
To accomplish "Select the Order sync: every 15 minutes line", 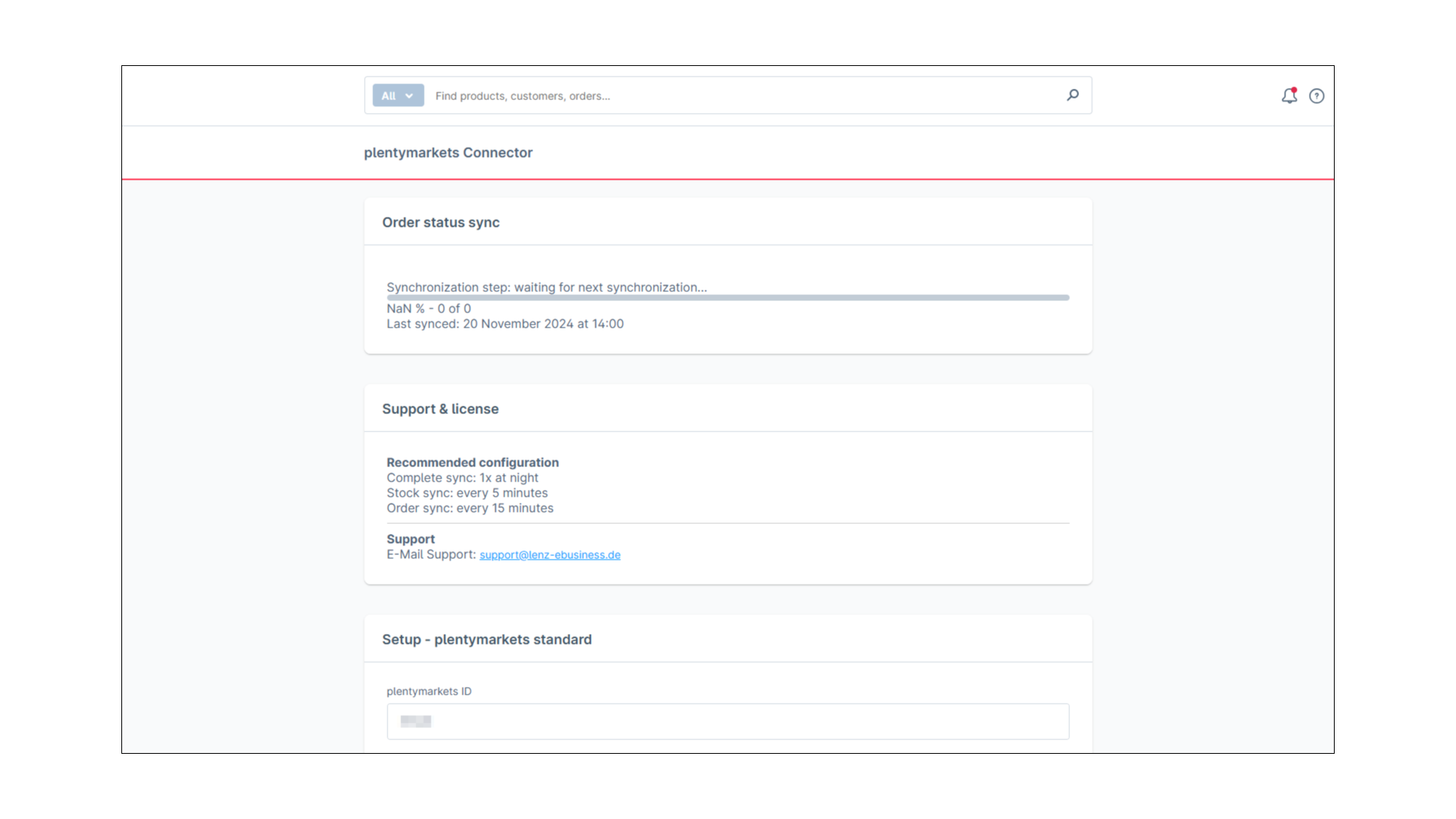I will pos(470,508).
